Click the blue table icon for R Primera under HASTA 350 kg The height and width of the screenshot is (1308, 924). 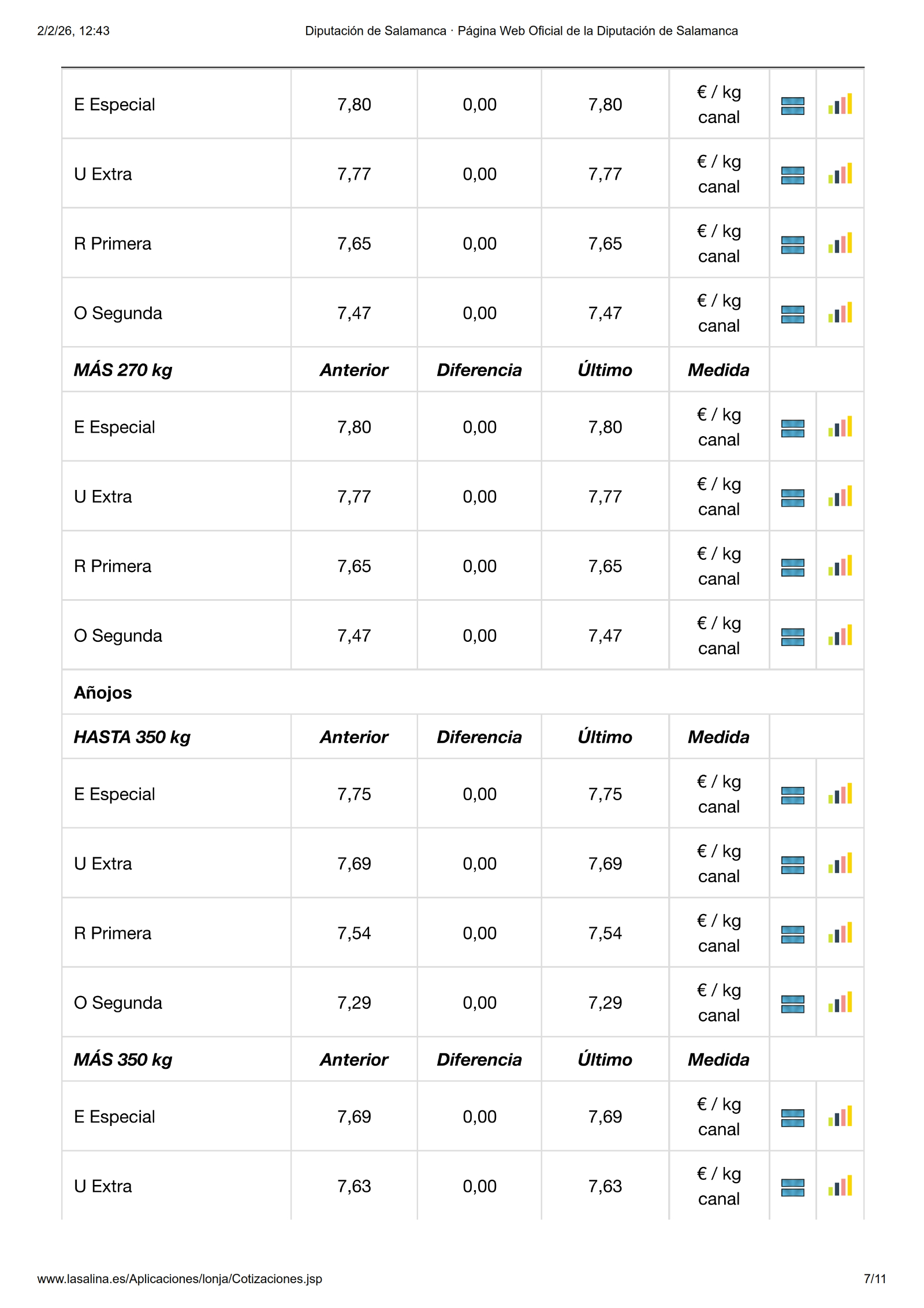coord(792,934)
